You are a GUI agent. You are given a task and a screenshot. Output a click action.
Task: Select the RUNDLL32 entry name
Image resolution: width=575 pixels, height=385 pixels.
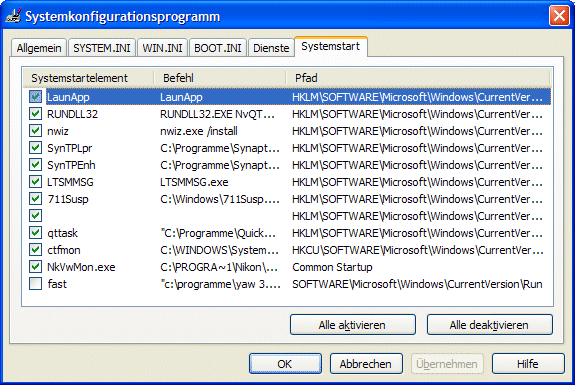[x=73, y=114]
